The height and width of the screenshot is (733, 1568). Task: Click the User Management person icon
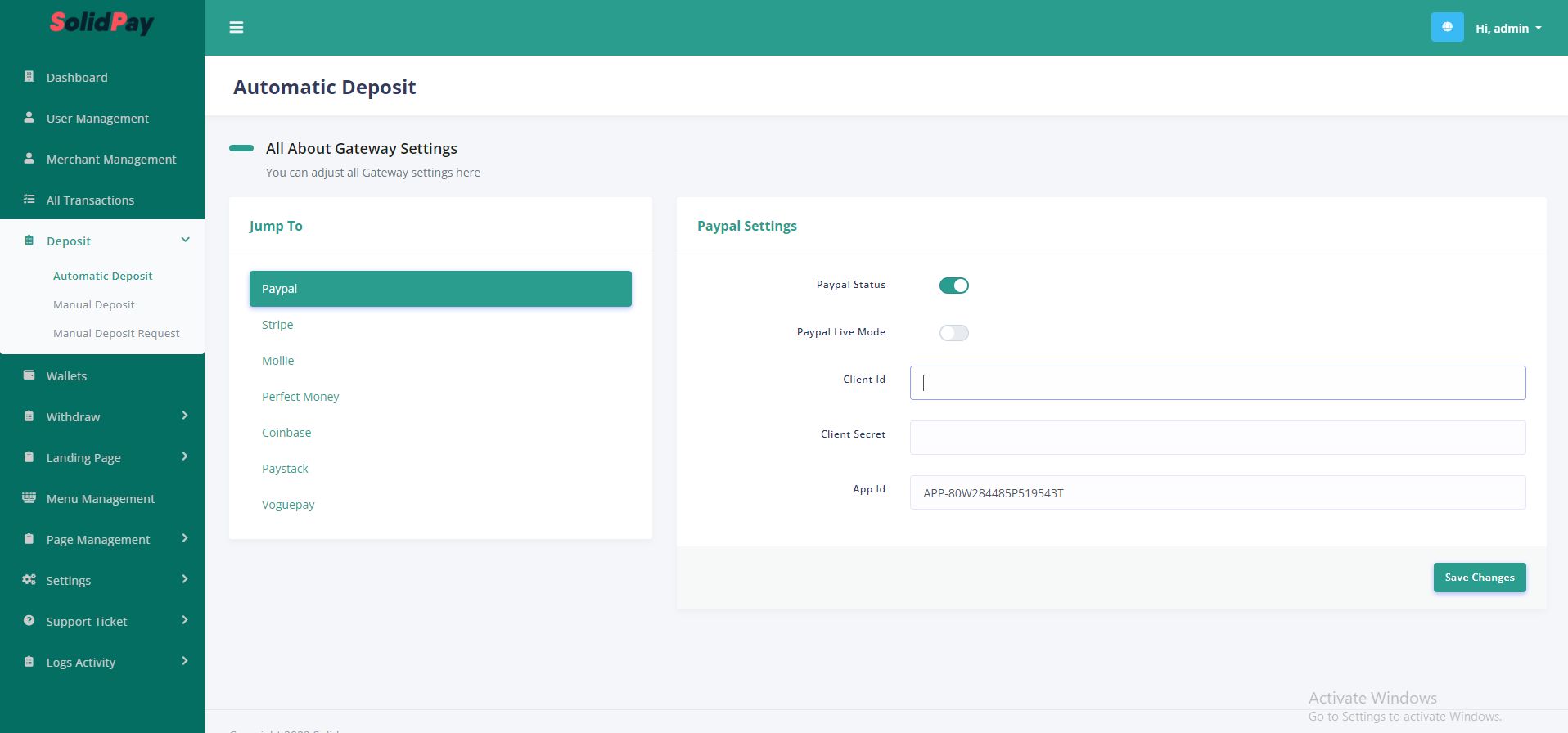pyautogui.click(x=29, y=118)
